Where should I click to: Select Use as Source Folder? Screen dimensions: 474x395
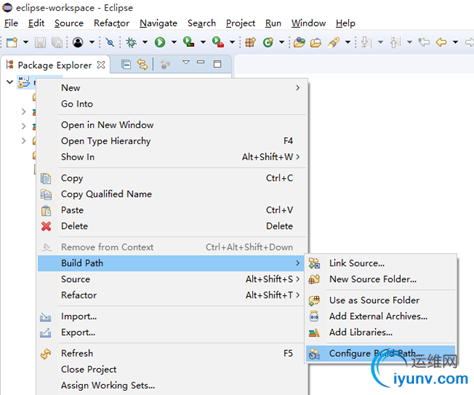pos(381,300)
